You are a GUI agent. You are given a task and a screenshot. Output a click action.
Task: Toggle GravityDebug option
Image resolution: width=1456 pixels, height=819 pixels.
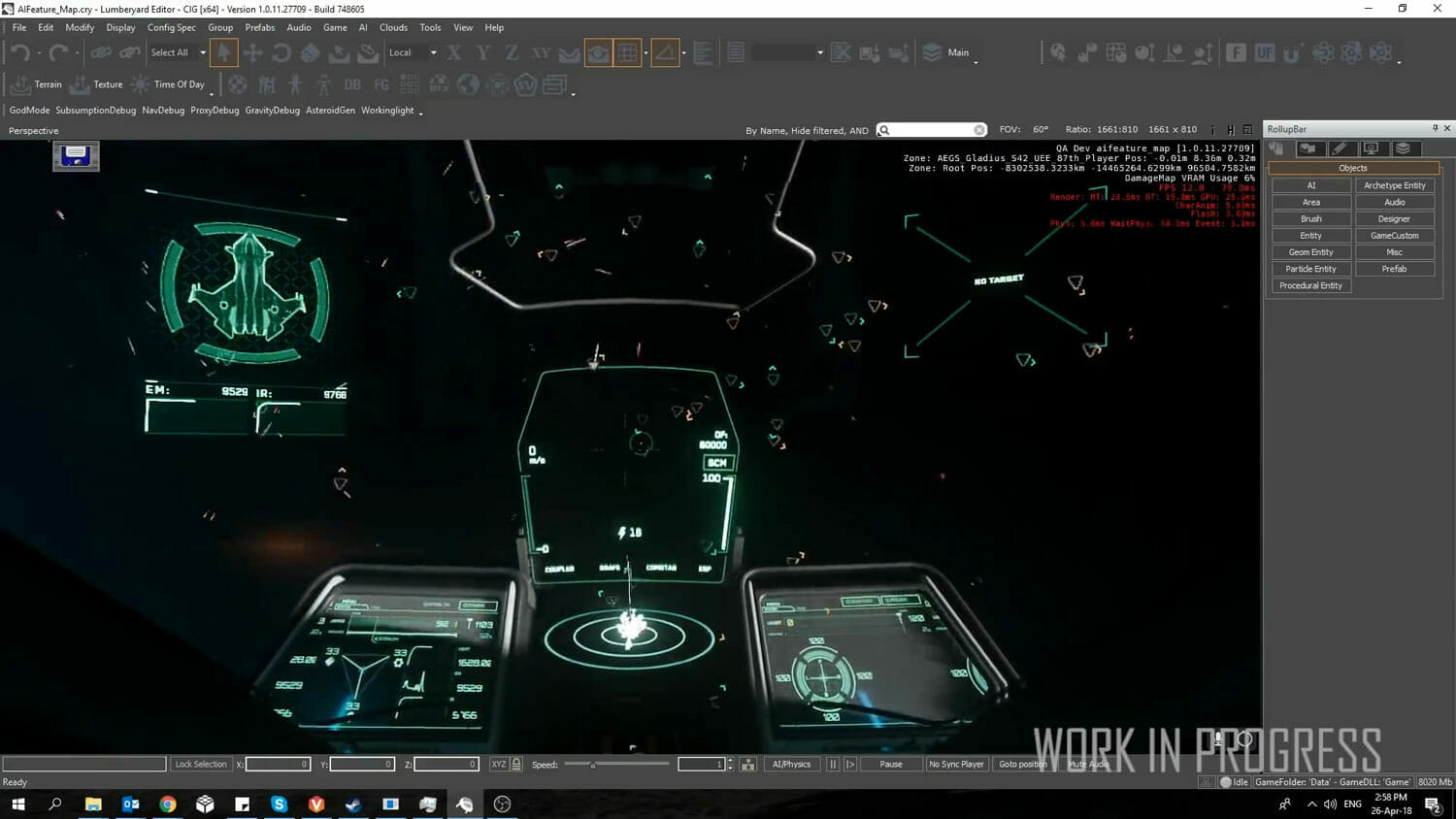click(x=272, y=111)
